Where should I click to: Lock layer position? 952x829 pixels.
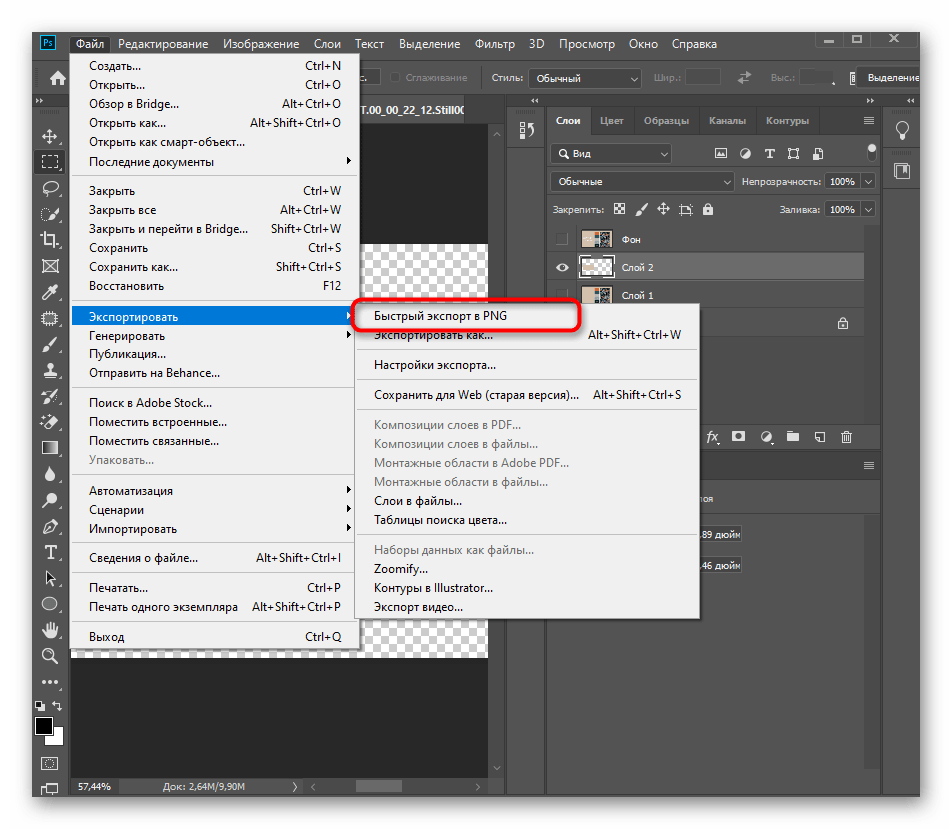(x=664, y=209)
